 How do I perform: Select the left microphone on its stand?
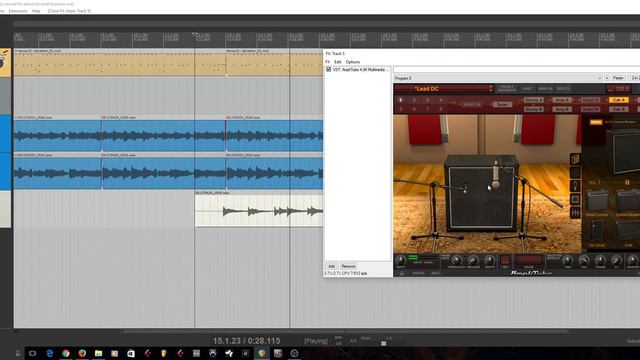point(465,189)
